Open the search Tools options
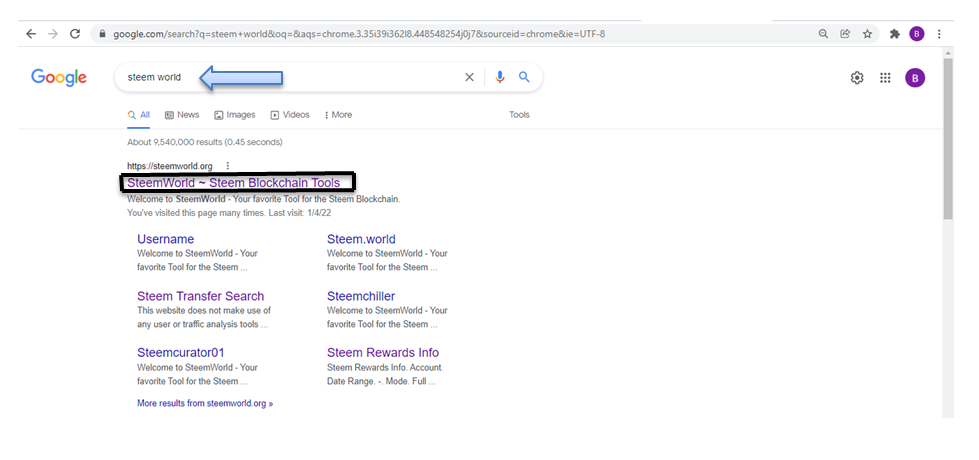The width and height of the screenshot is (979, 460). coord(519,115)
